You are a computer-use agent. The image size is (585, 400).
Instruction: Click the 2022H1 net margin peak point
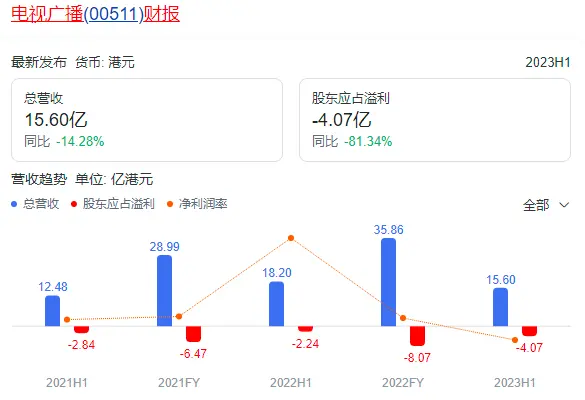(x=291, y=238)
